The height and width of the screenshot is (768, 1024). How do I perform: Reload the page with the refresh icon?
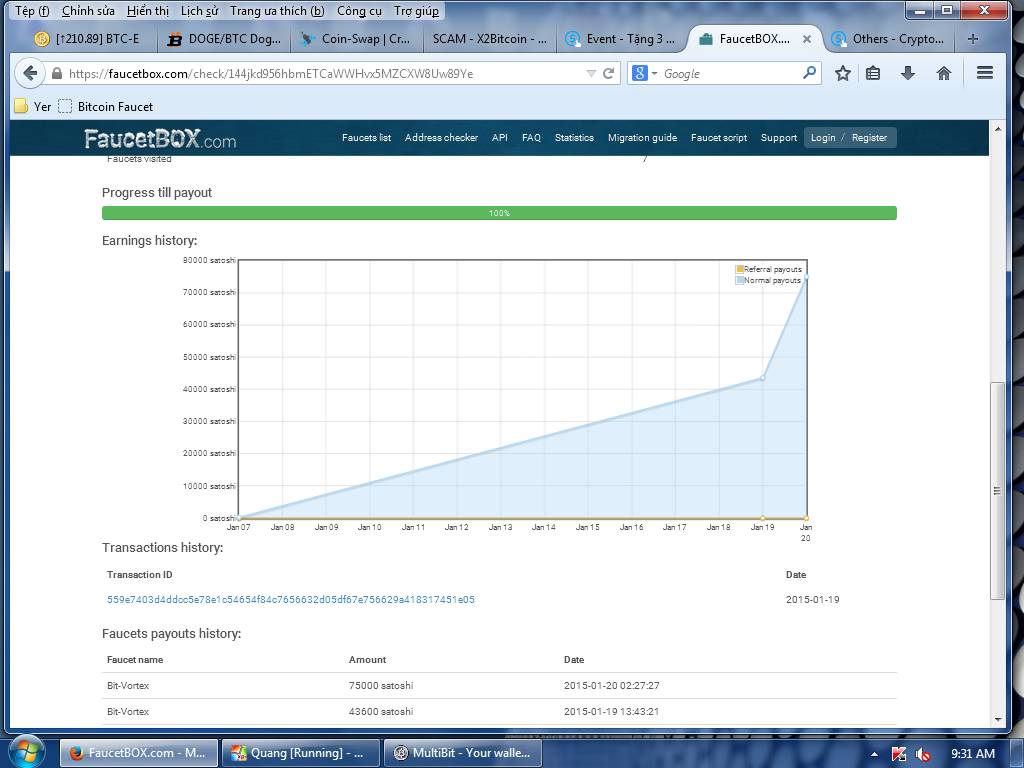(x=608, y=73)
